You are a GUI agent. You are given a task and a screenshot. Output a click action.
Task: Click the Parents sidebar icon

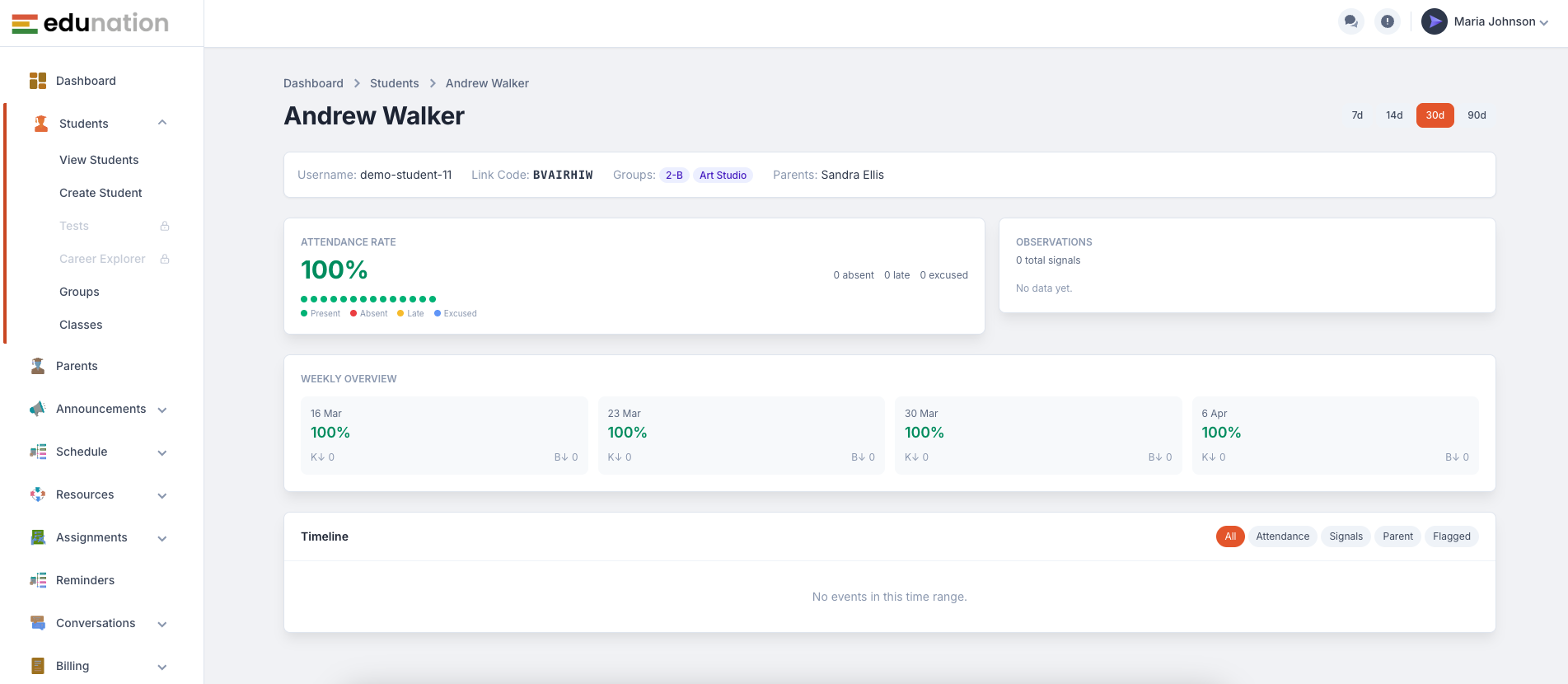point(38,366)
